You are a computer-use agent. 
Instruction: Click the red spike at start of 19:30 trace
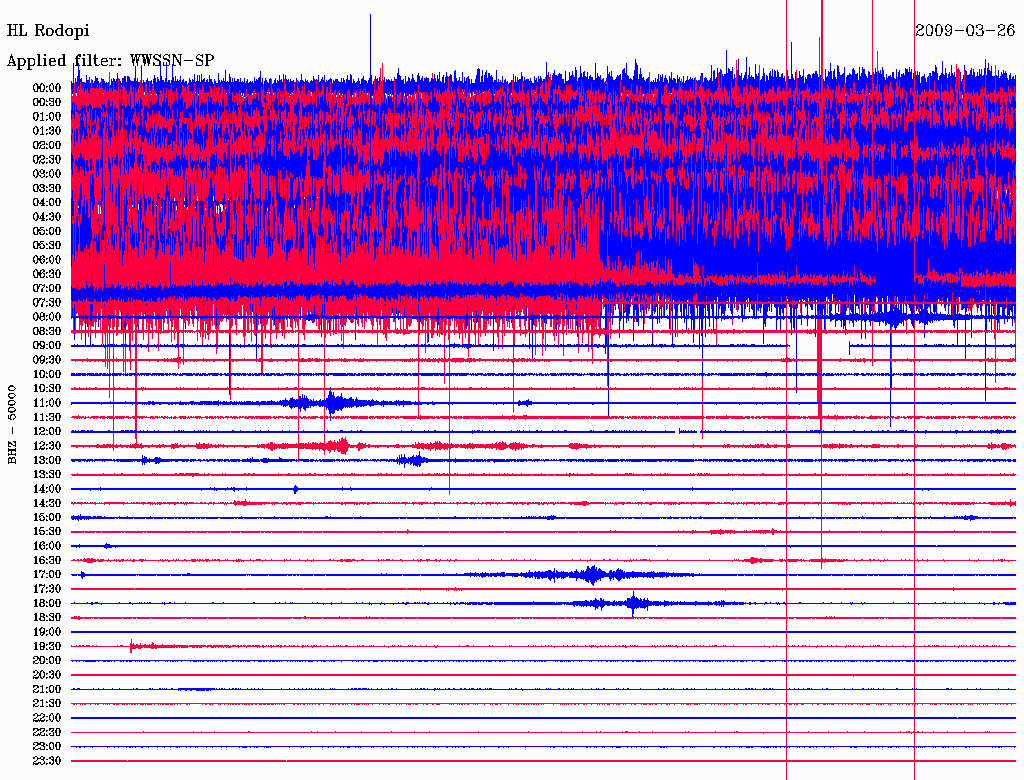click(132, 647)
